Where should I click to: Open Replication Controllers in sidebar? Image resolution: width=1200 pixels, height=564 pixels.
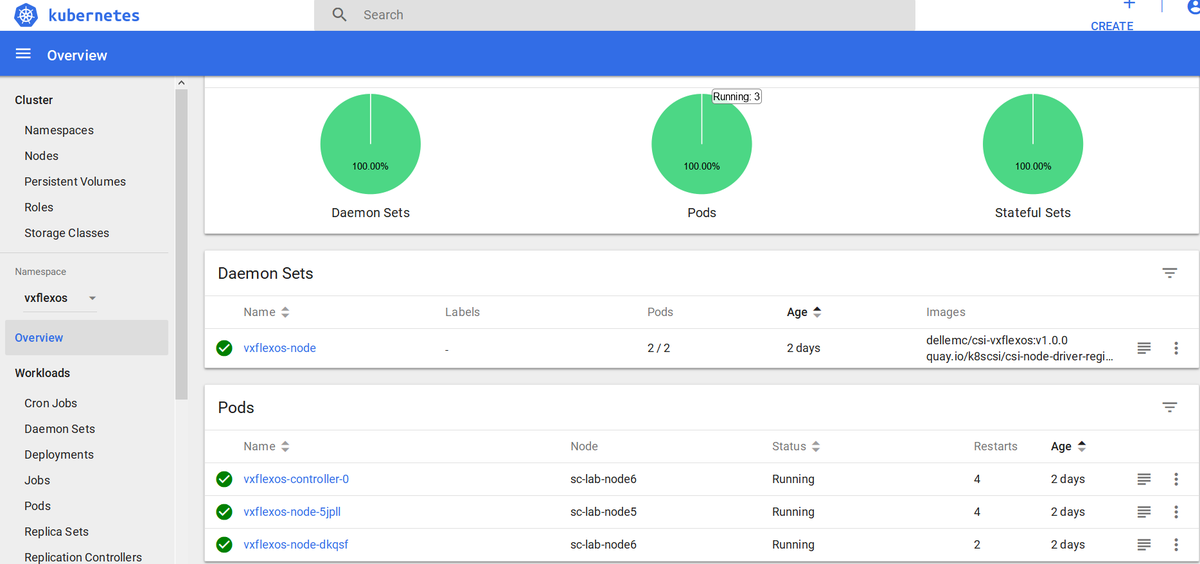(83, 557)
